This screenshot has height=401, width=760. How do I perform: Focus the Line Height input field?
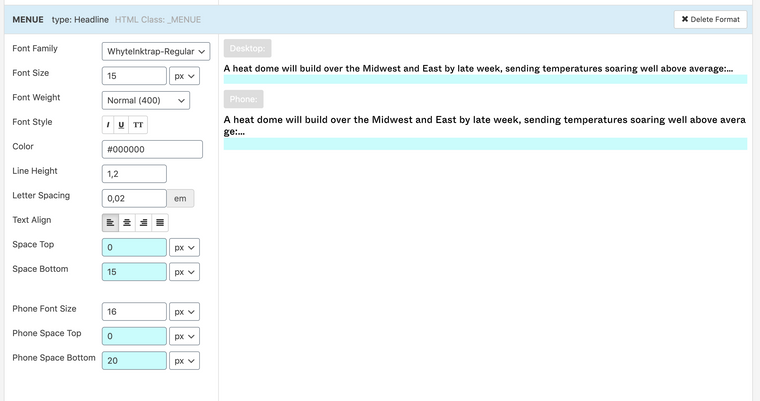tap(134, 174)
